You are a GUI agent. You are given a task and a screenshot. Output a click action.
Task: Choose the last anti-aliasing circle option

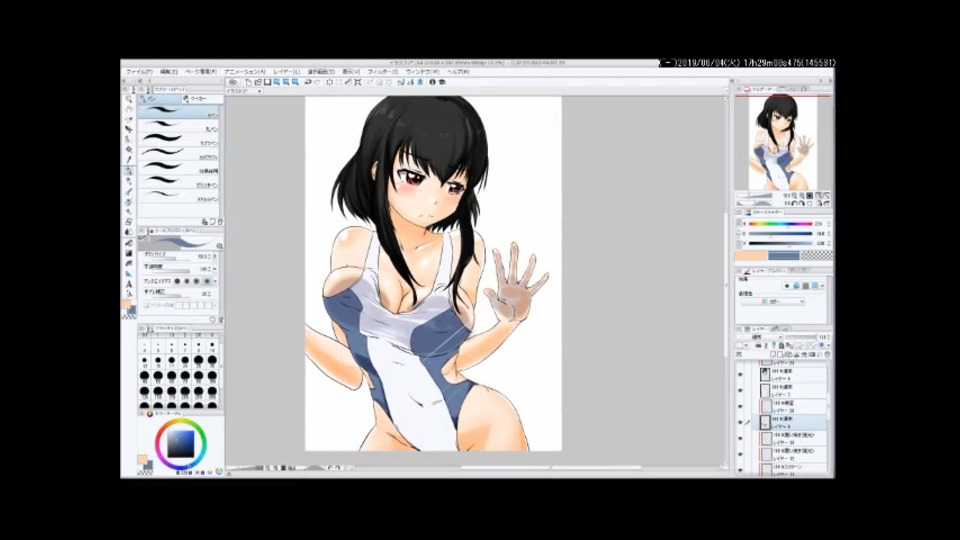[206, 281]
